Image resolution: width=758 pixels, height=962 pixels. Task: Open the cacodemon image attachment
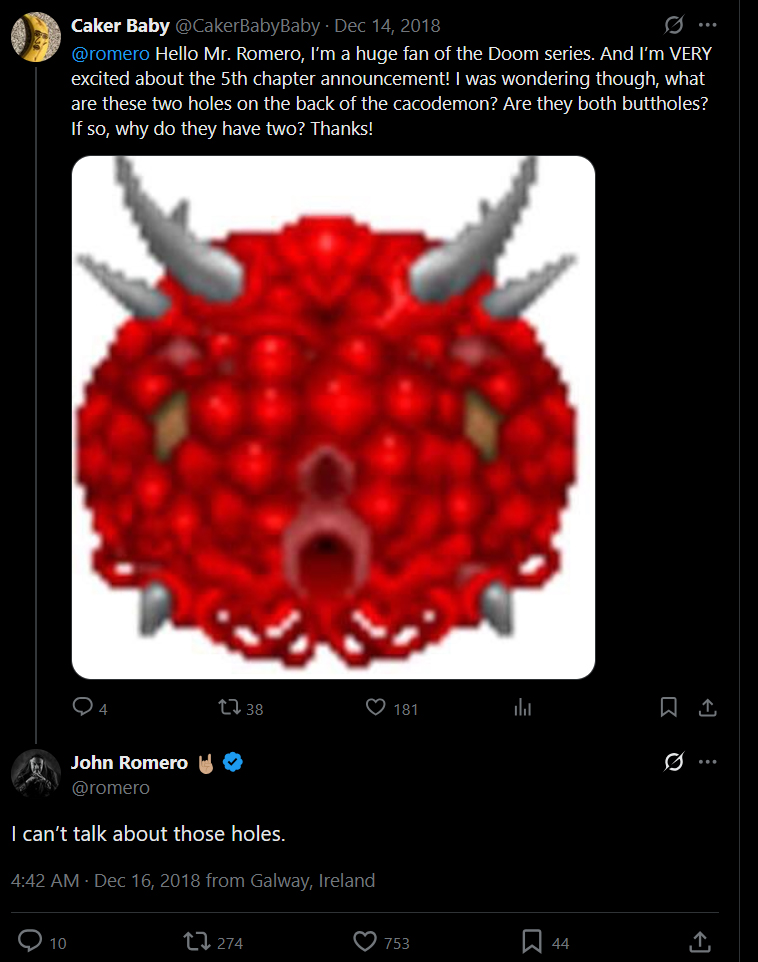333,417
